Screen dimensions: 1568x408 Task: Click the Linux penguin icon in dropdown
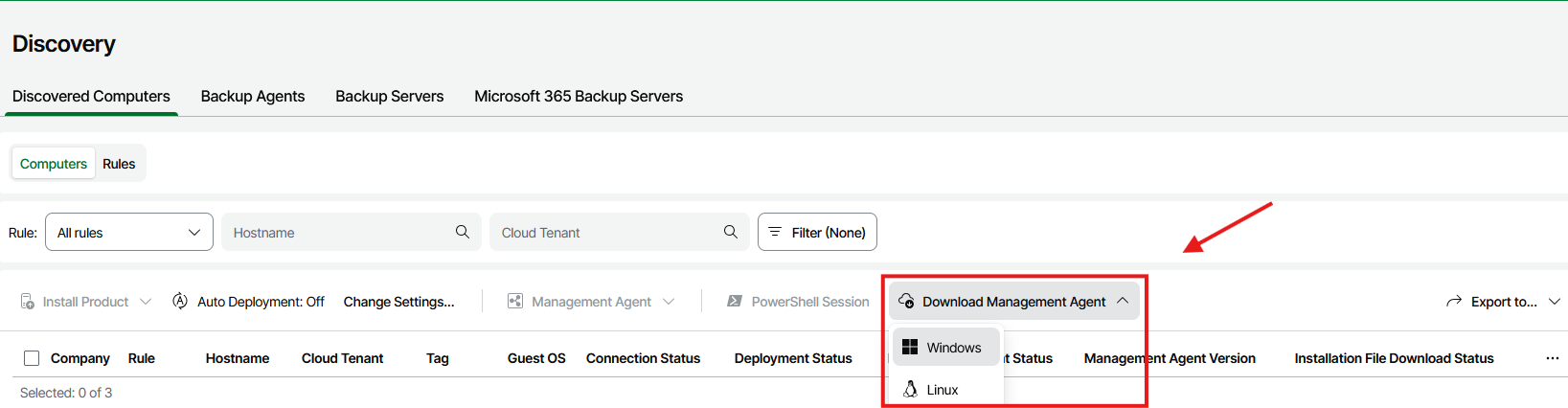(910, 389)
